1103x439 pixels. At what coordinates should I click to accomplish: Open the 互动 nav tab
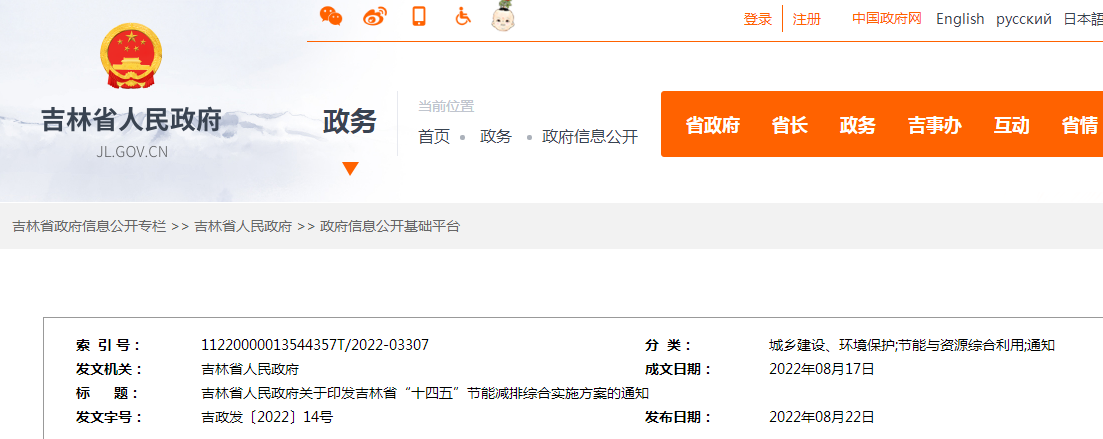pyautogui.click(x=1011, y=125)
